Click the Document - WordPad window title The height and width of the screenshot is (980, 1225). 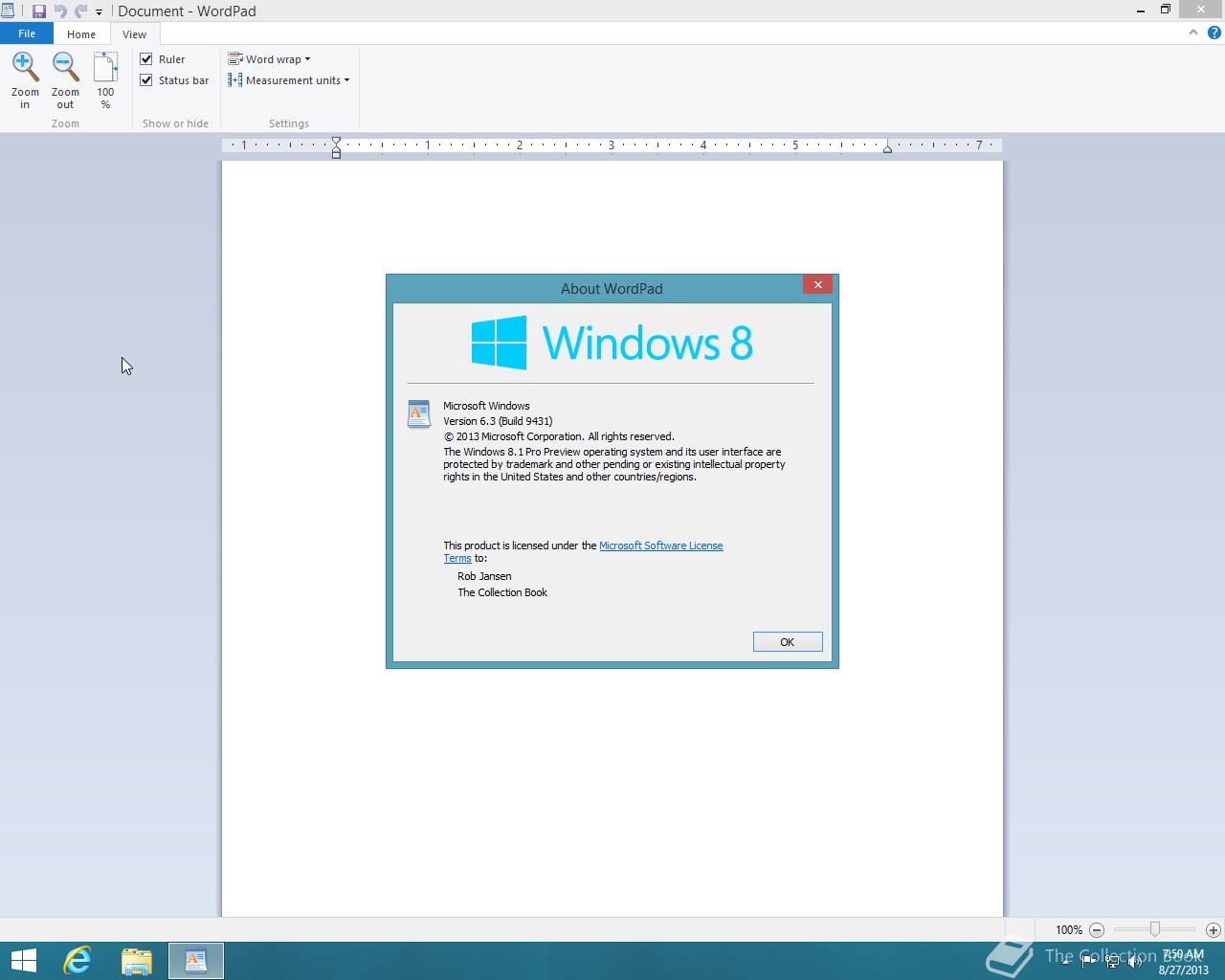pos(187,11)
